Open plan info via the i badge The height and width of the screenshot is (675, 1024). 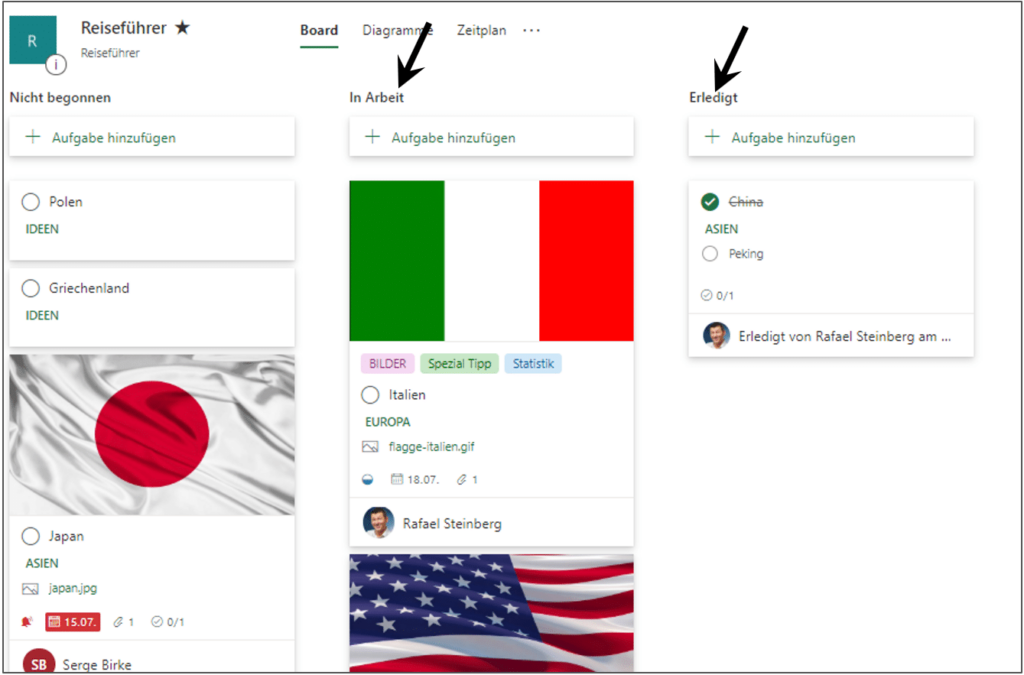[56, 65]
